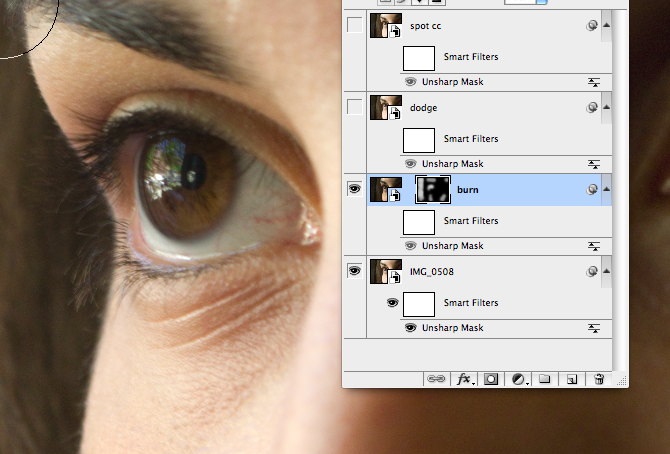The width and height of the screenshot is (670, 454).
Task: Open blending options for burn Unsharp Mask
Action: (594, 246)
